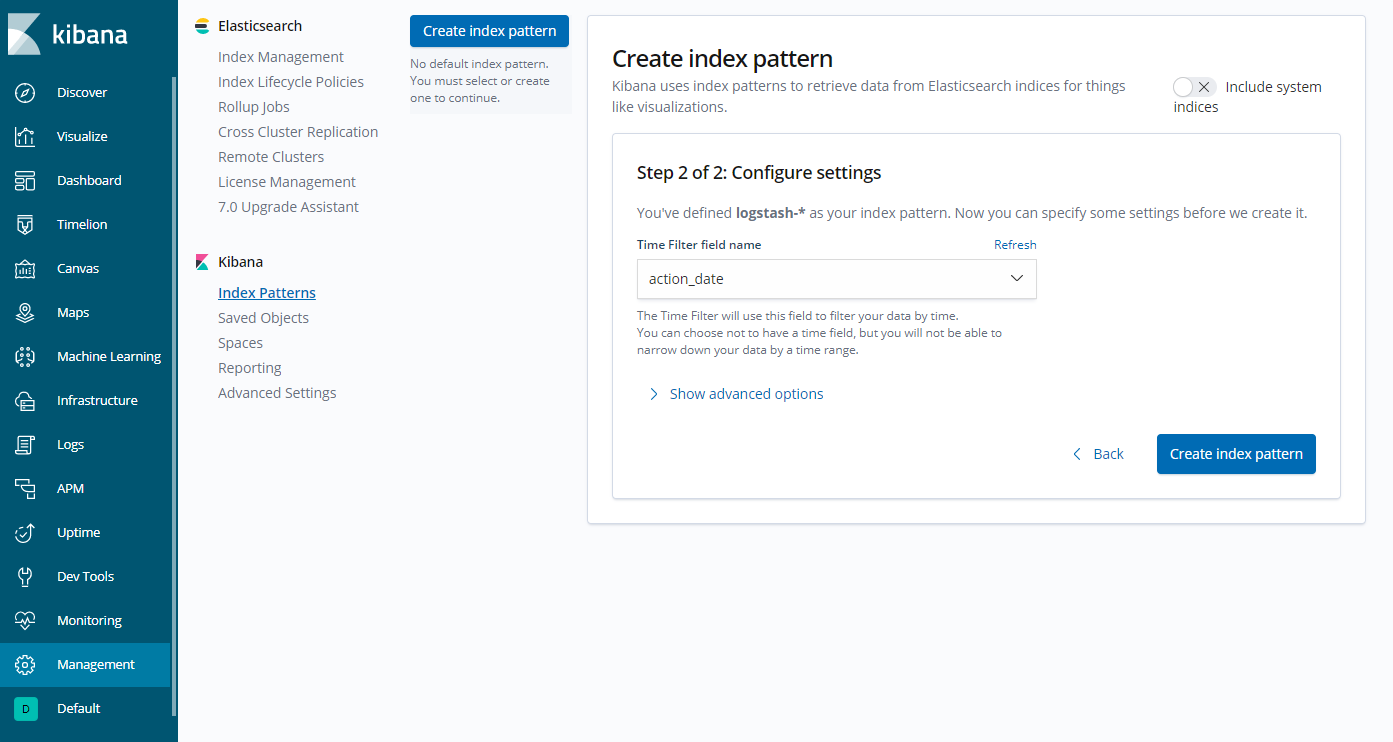Click Visualize label in navigation
The image size is (1393, 742).
[x=82, y=136]
